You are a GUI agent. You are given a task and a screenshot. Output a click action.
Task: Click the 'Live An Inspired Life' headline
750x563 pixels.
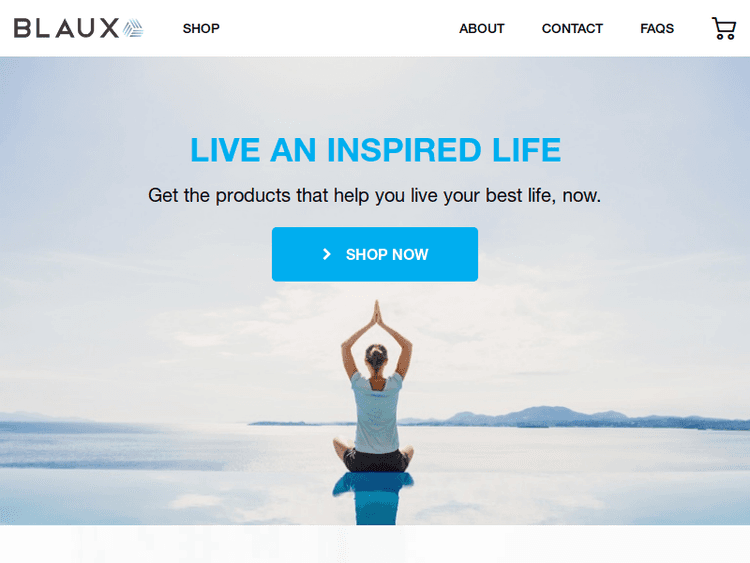375,150
